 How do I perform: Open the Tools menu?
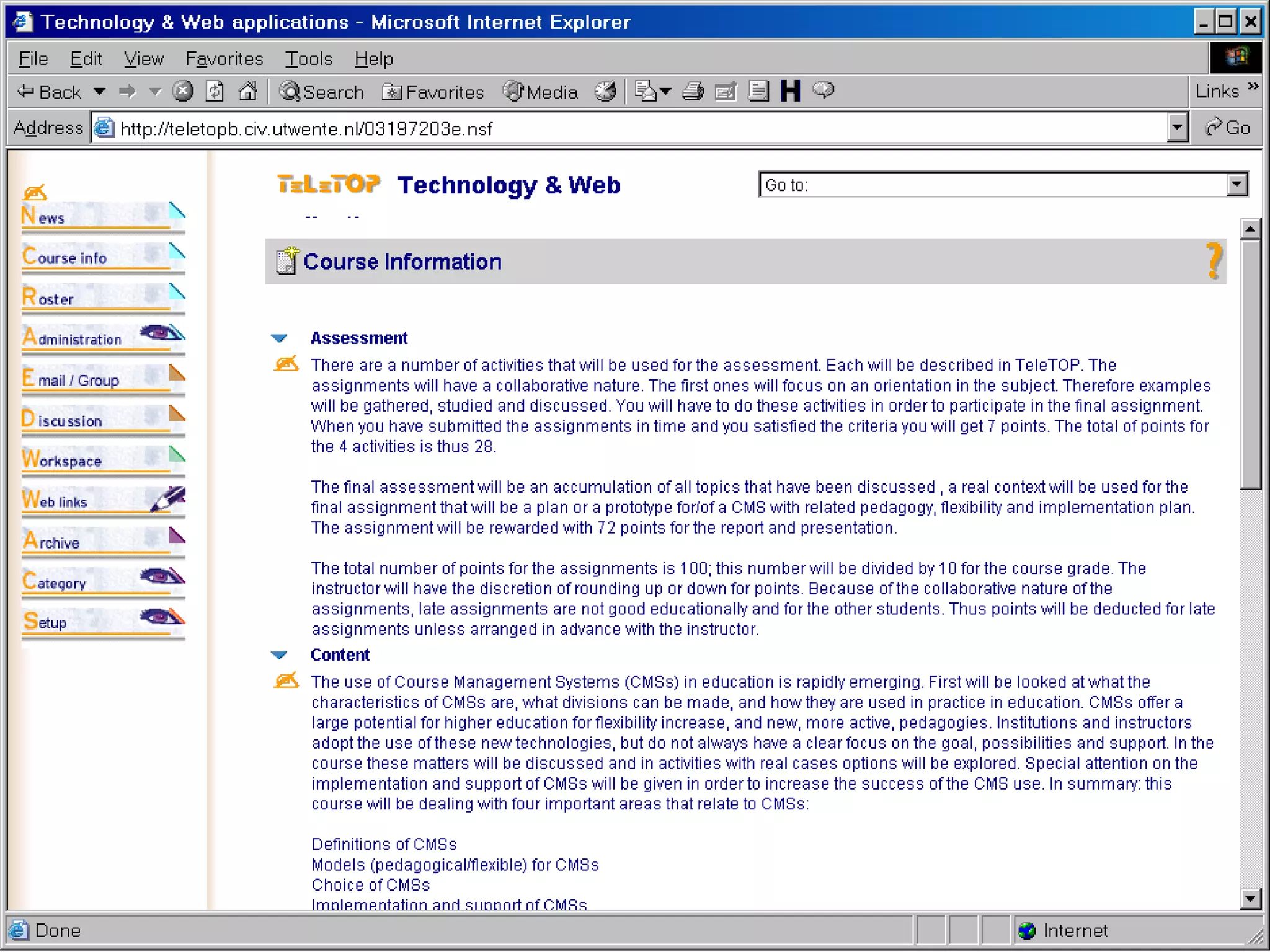[x=308, y=59]
